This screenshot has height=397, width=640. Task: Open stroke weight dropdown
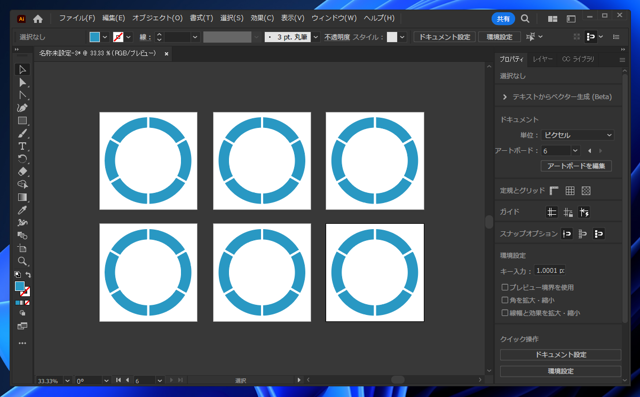[195, 37]
